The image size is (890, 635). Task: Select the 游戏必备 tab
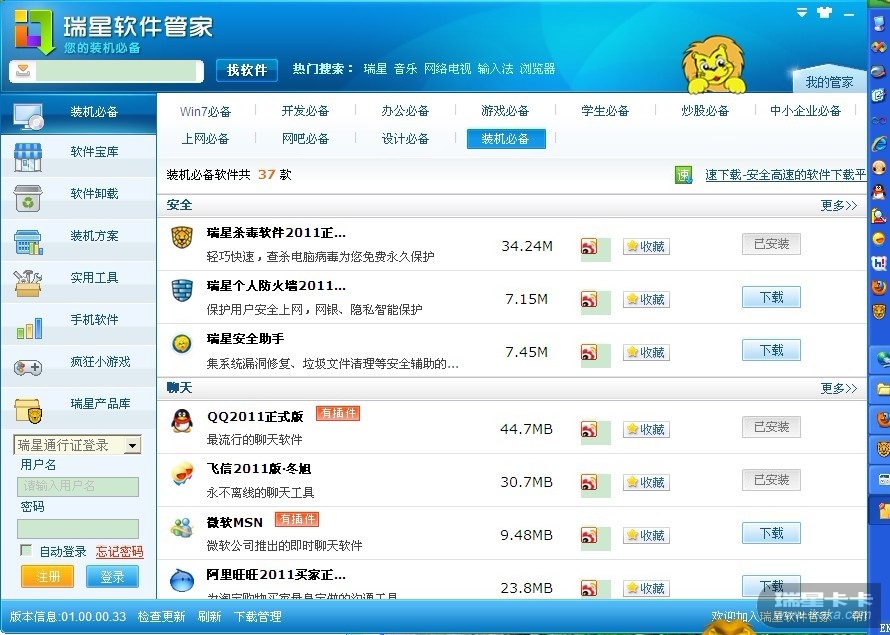point(505,111)
